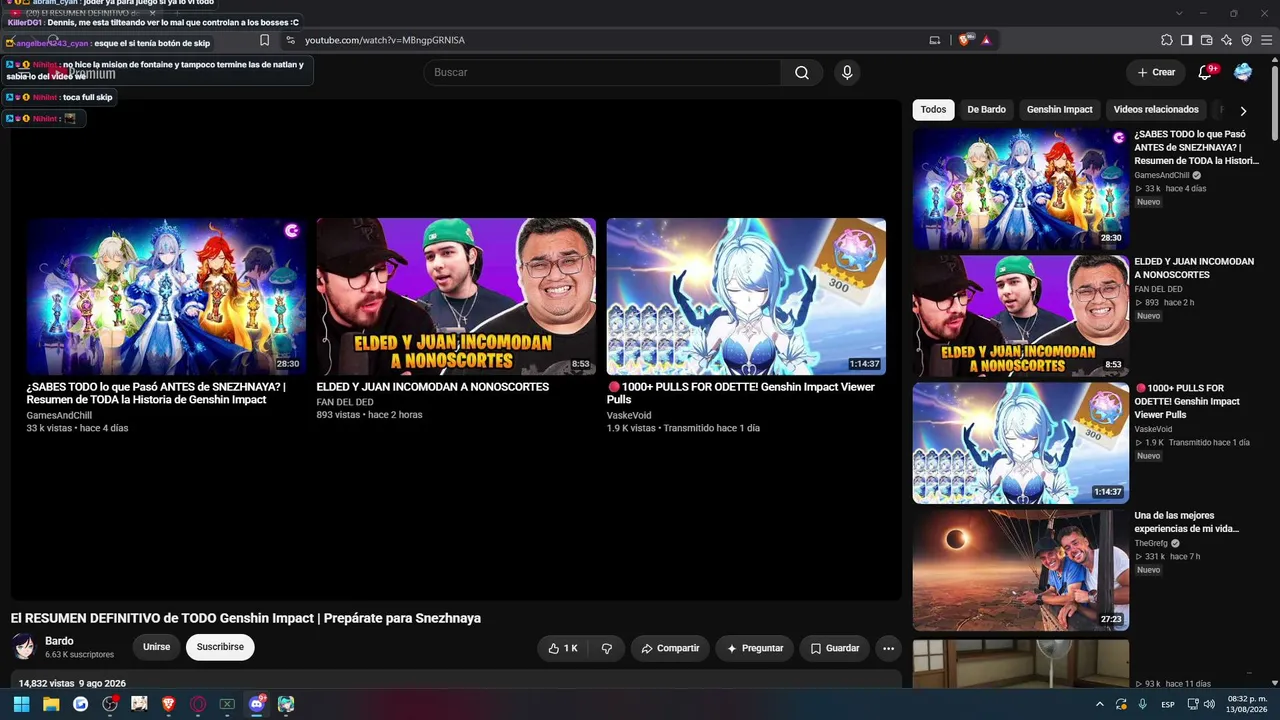Open volume control in system tray
Image resolution: width=1280 pixels, height=720 pixels.
click(1208, 704)
